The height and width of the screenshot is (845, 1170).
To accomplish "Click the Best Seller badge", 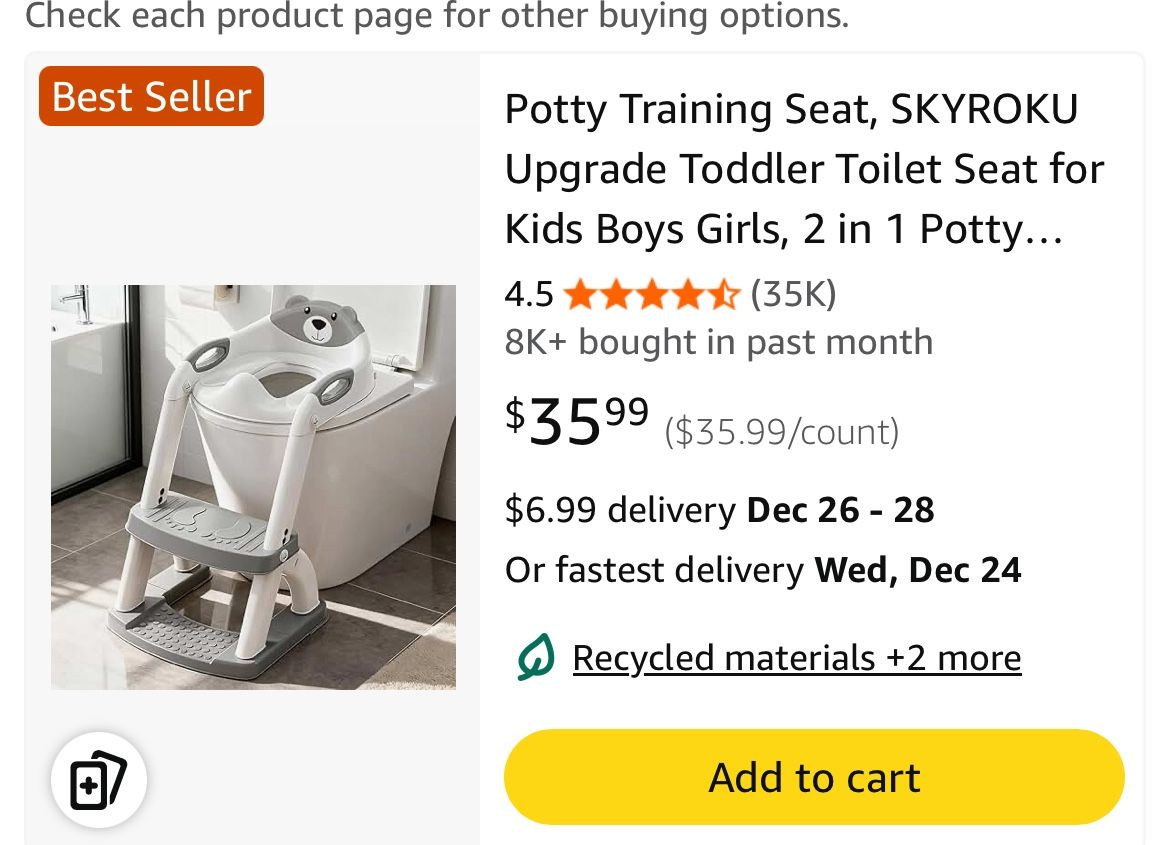I will coord(150,96).
